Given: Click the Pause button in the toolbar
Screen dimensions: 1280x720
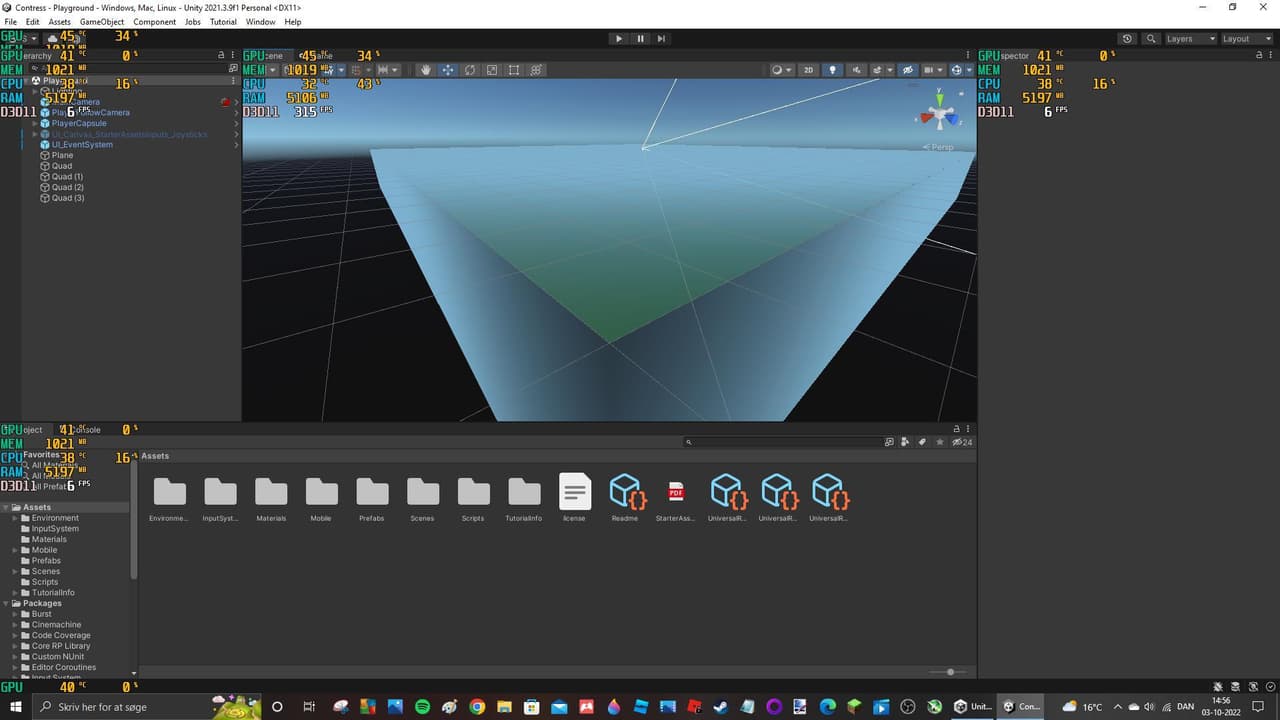Looking at the screenshot, I should tap(640, 38).
